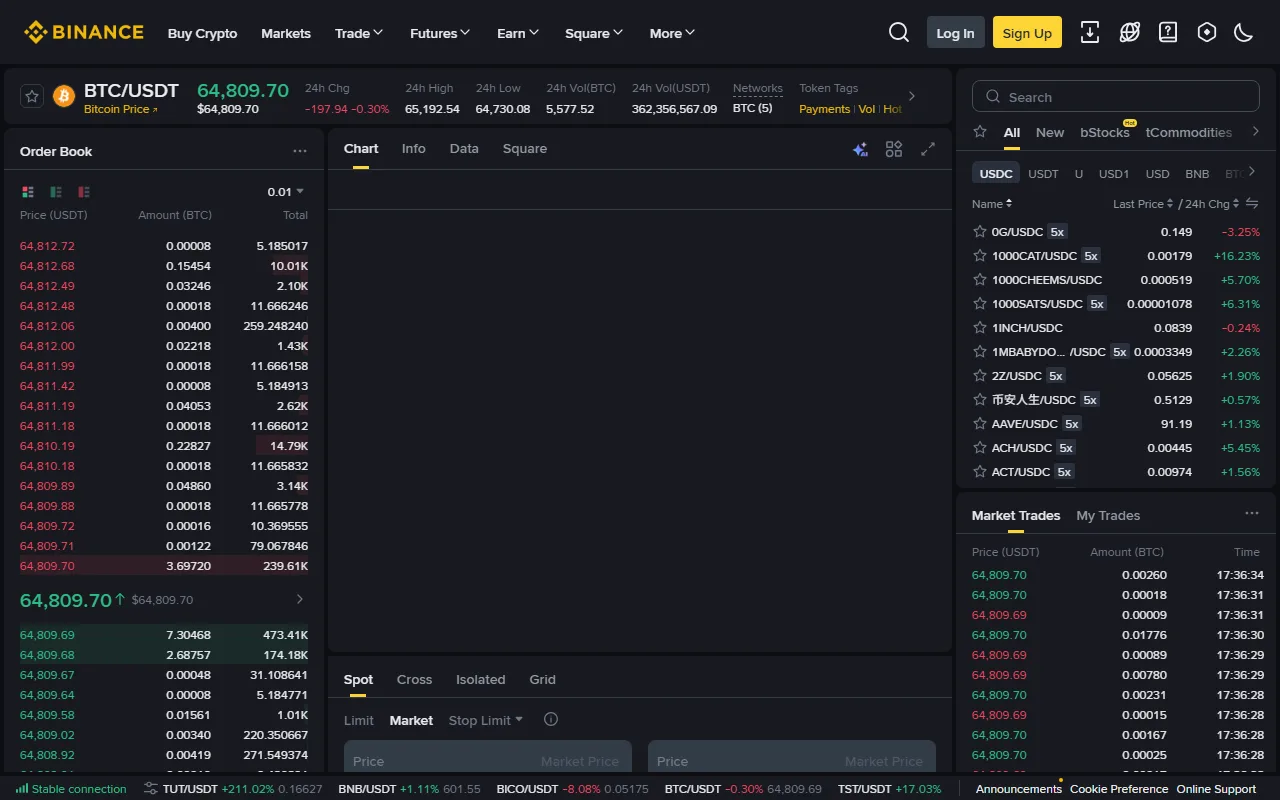The width and height of the screenshot is (1280, 800).
Task: Click the favorites star tab in market list
Action: pyautogui.click(x=980, y=132)
